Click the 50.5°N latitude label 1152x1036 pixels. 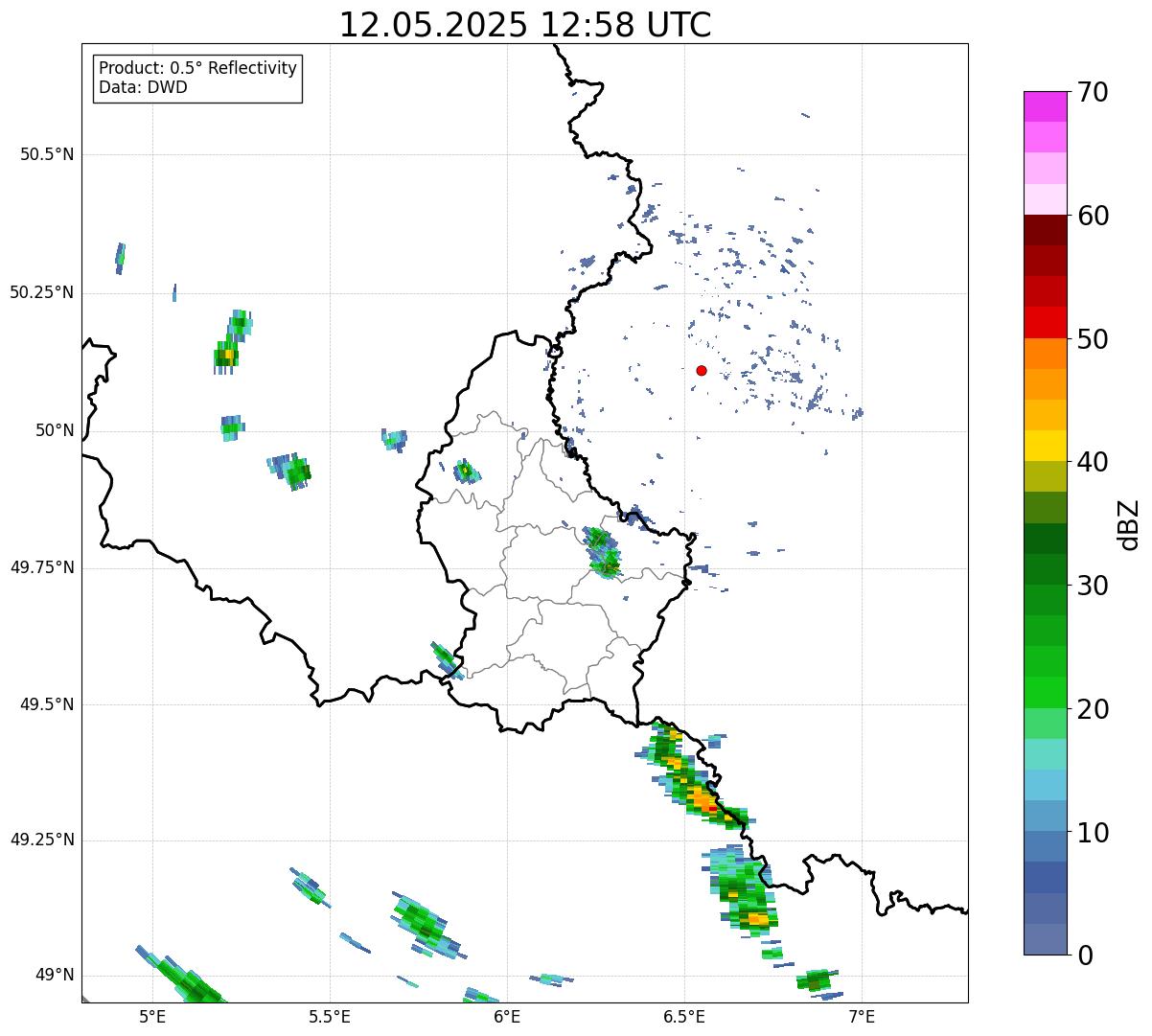pos(47,154)
